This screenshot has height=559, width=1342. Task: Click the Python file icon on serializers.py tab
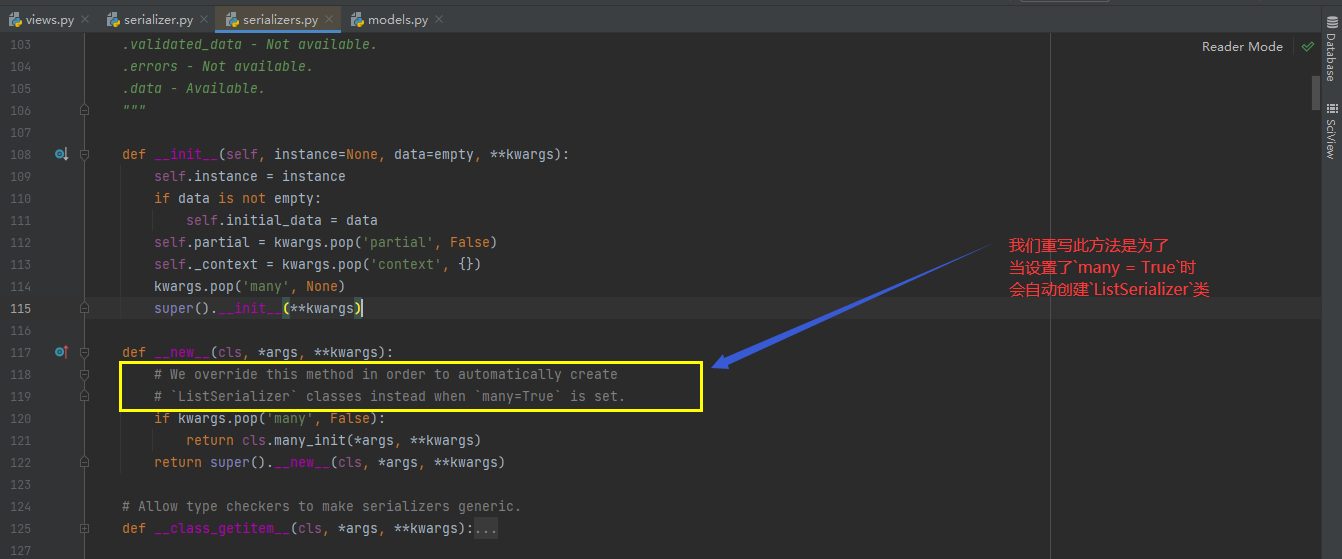click(x=231, y=19)
